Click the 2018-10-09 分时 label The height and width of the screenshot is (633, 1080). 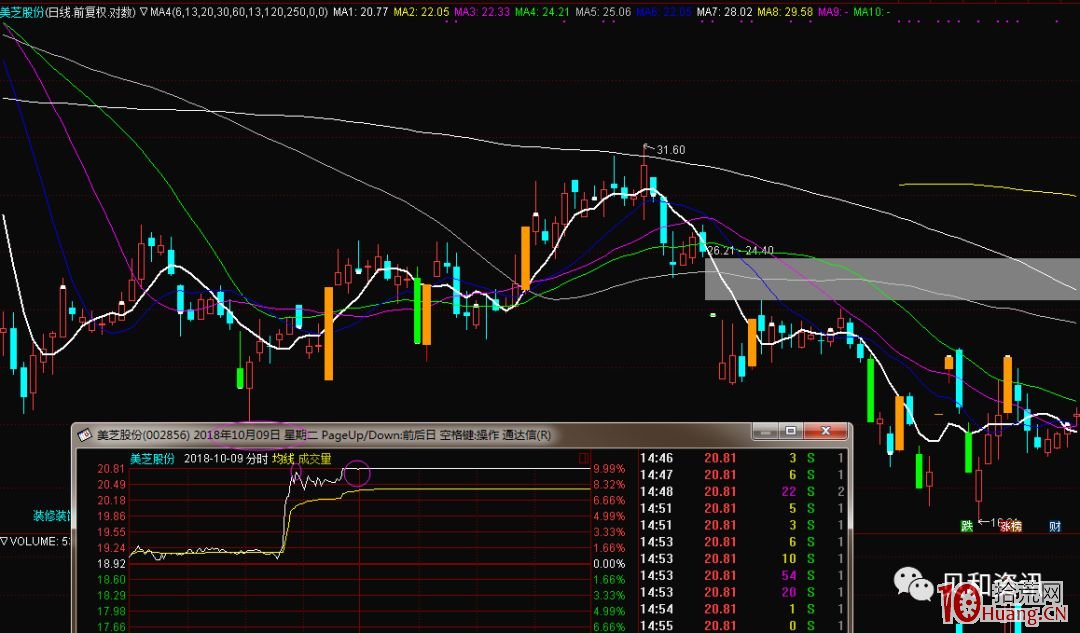tap(225, 459)
